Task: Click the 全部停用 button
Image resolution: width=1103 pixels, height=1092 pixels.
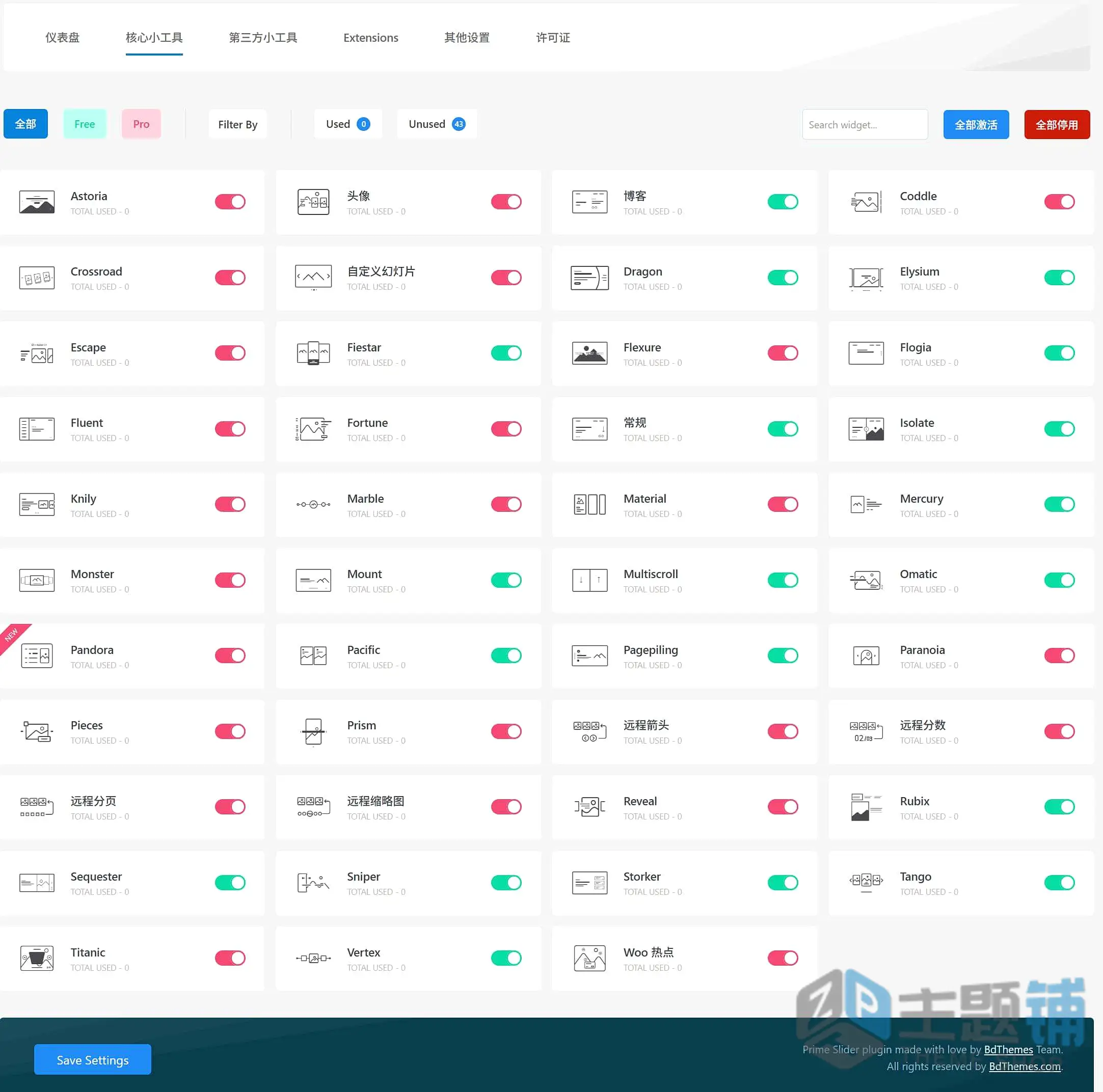Action: pyautogui.click(x=1057, y=124)
